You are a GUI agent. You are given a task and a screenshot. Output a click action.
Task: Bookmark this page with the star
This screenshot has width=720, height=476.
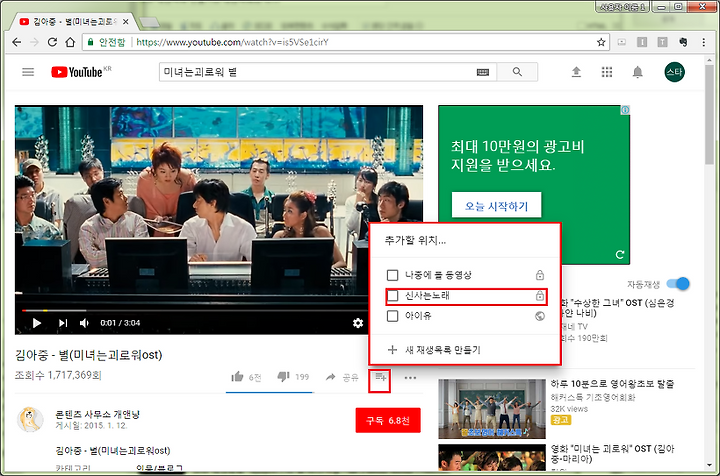click(601, 42)
